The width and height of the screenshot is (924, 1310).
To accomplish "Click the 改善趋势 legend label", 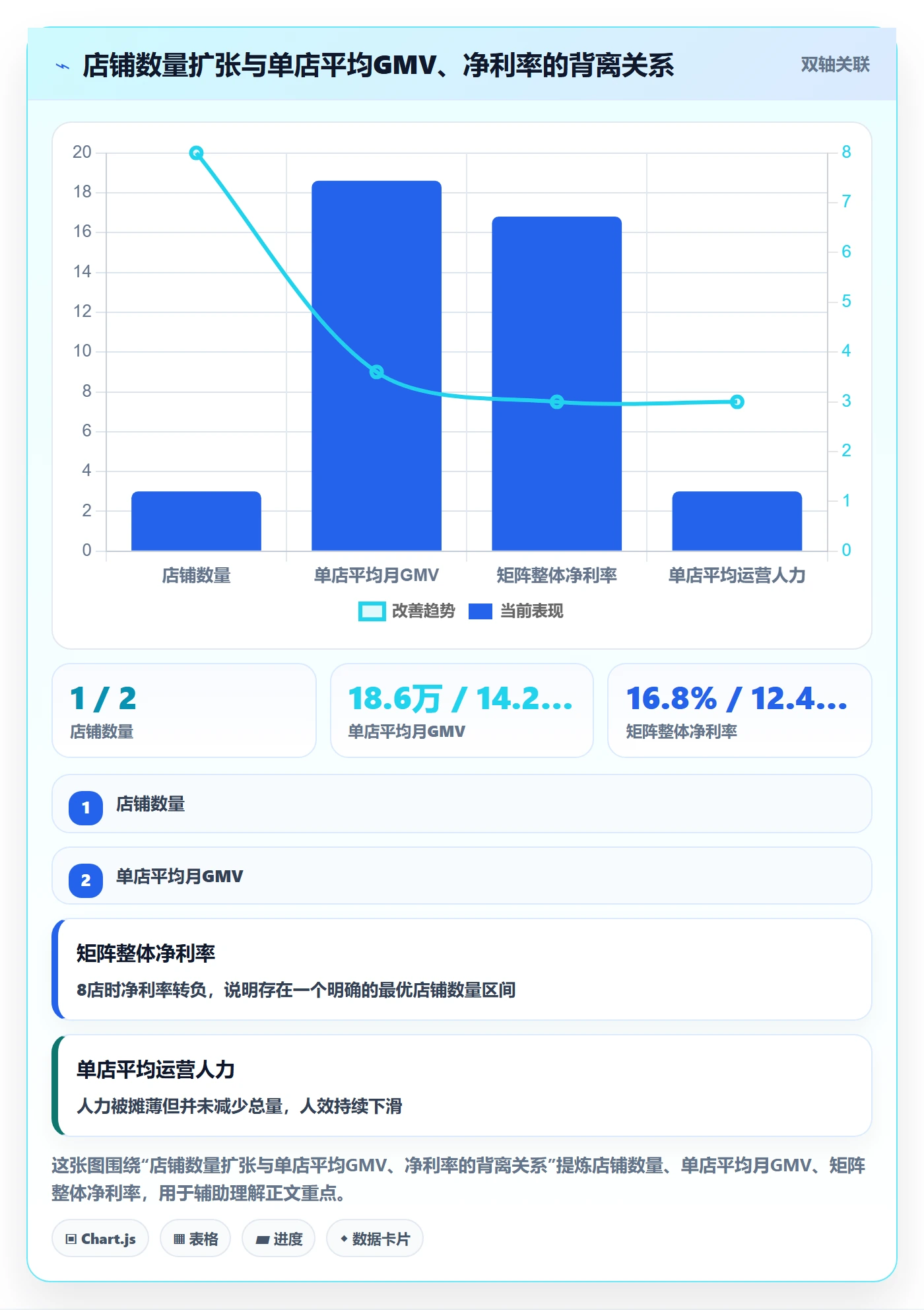I will [424, 611].
